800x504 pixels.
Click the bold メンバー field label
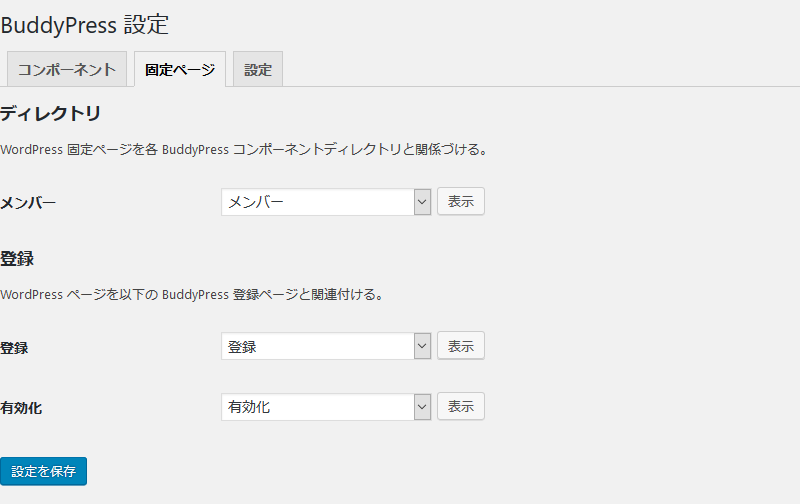pos(28,203)
